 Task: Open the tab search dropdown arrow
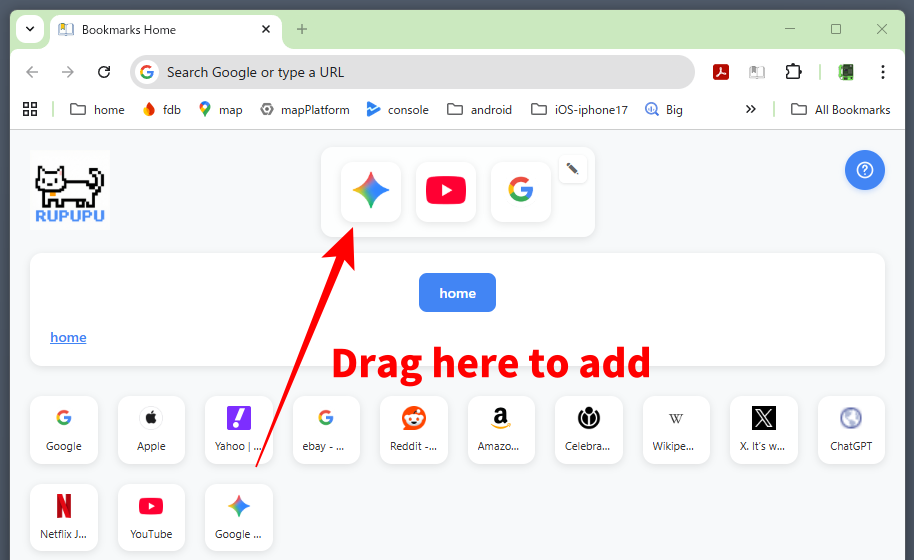point(30,29)
